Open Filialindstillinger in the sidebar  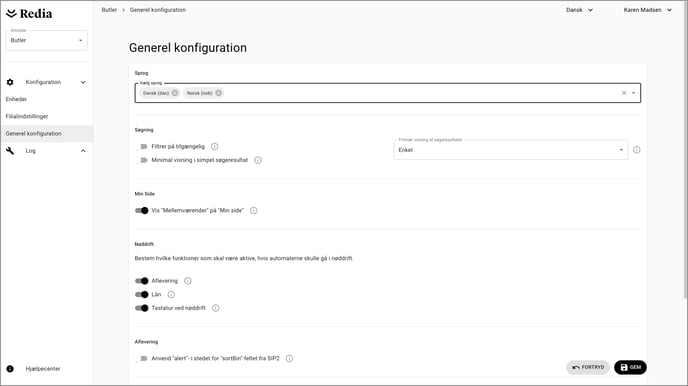point(27,116)
